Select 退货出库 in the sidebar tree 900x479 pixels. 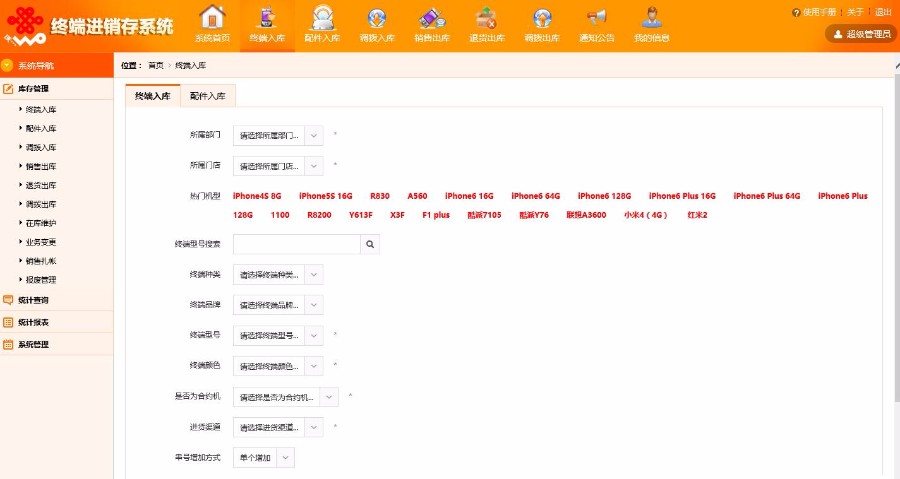[x=41, y=185]
